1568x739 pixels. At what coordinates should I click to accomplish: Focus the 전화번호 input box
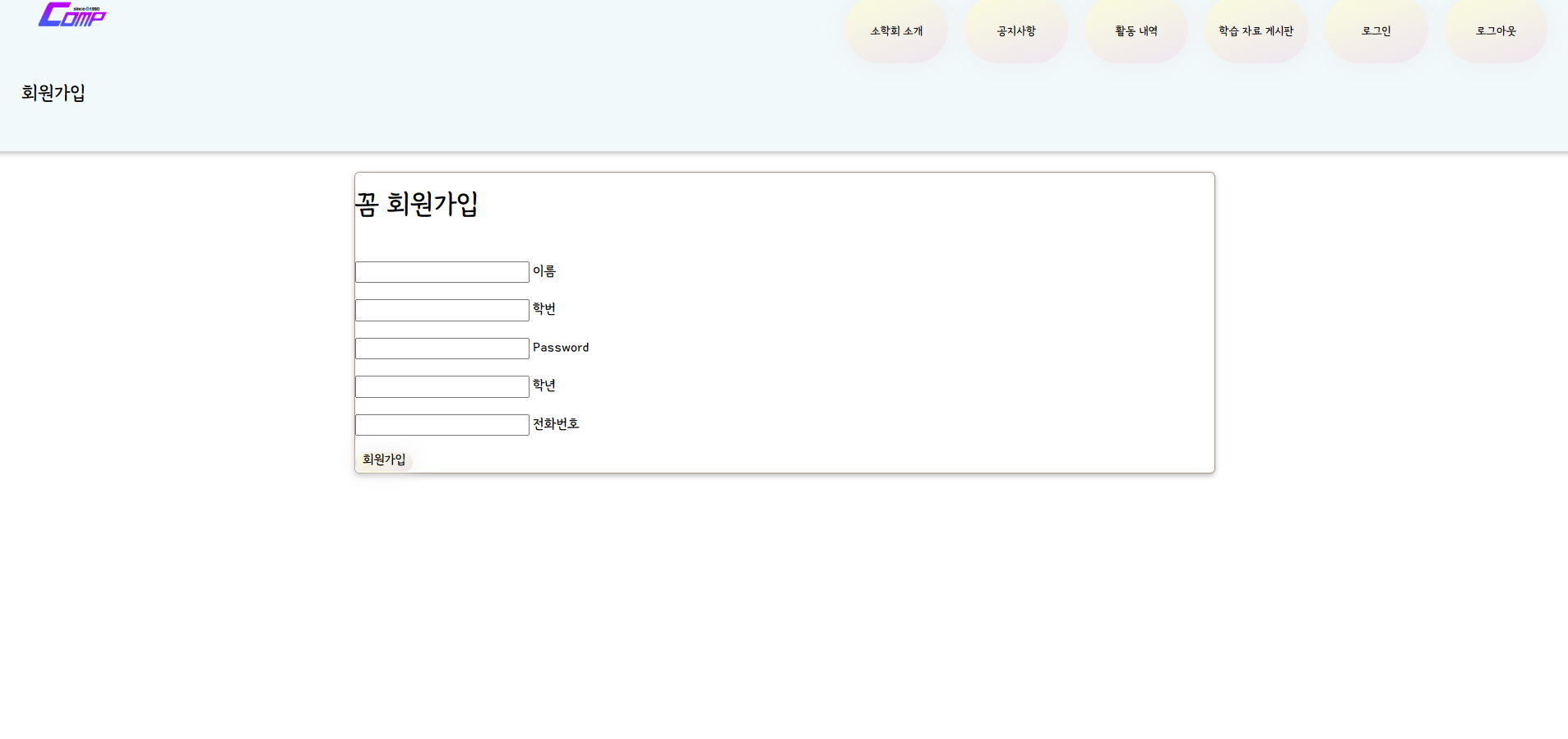point(442,425)
